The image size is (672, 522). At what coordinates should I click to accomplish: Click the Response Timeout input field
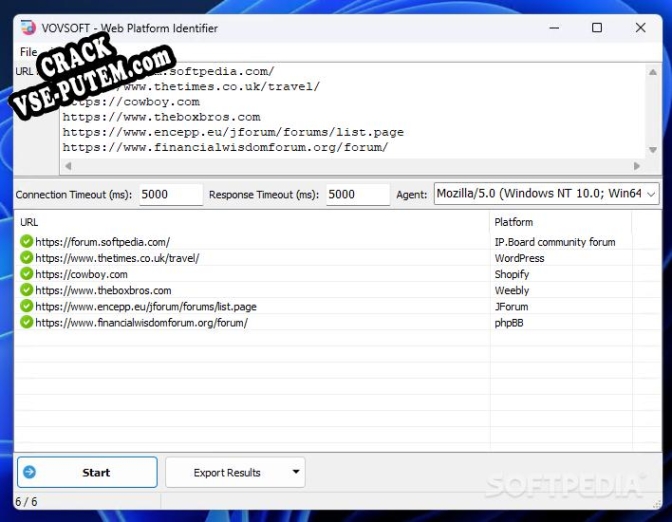[357, 194]
